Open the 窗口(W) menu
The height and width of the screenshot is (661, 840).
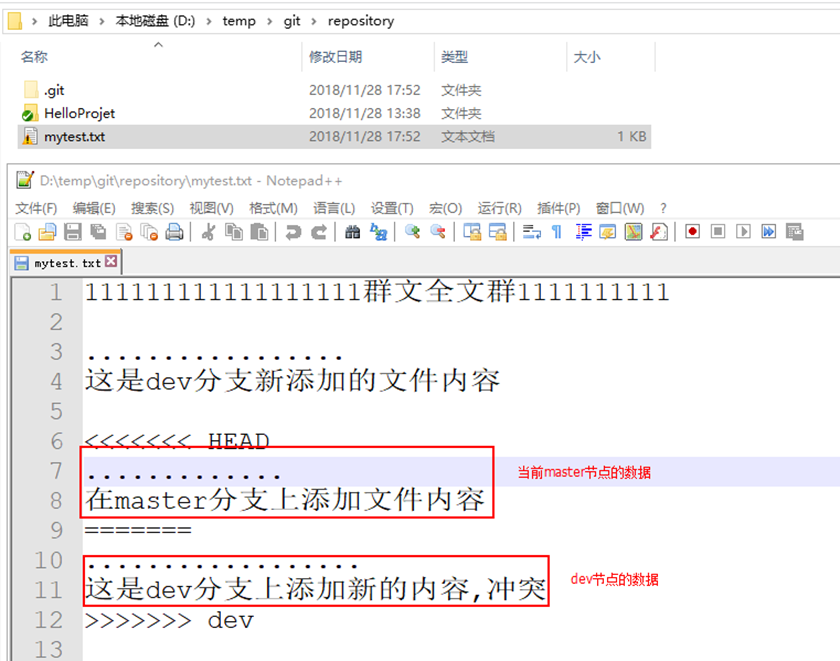(x=620, y=208)
